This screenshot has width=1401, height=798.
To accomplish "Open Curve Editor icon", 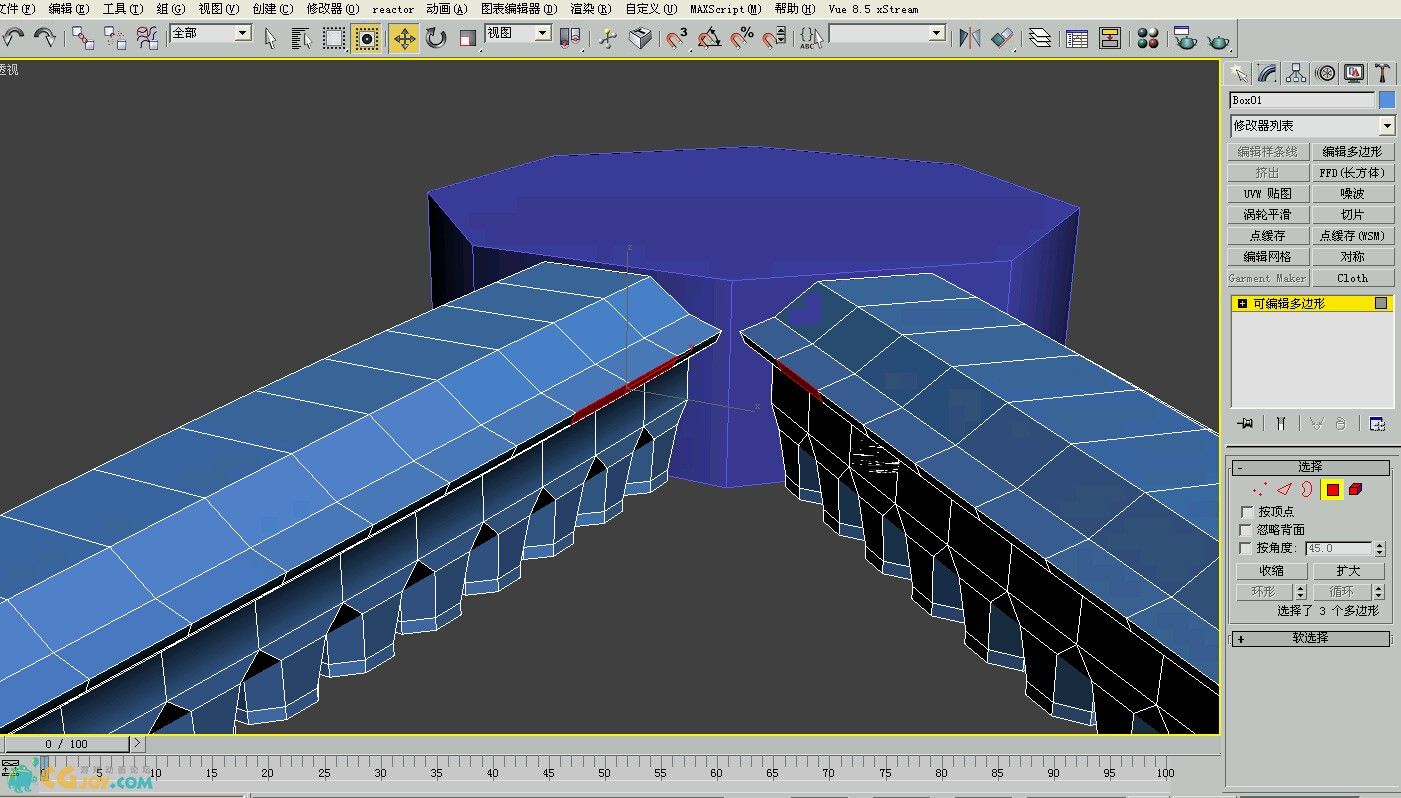I will (1077, 38).
